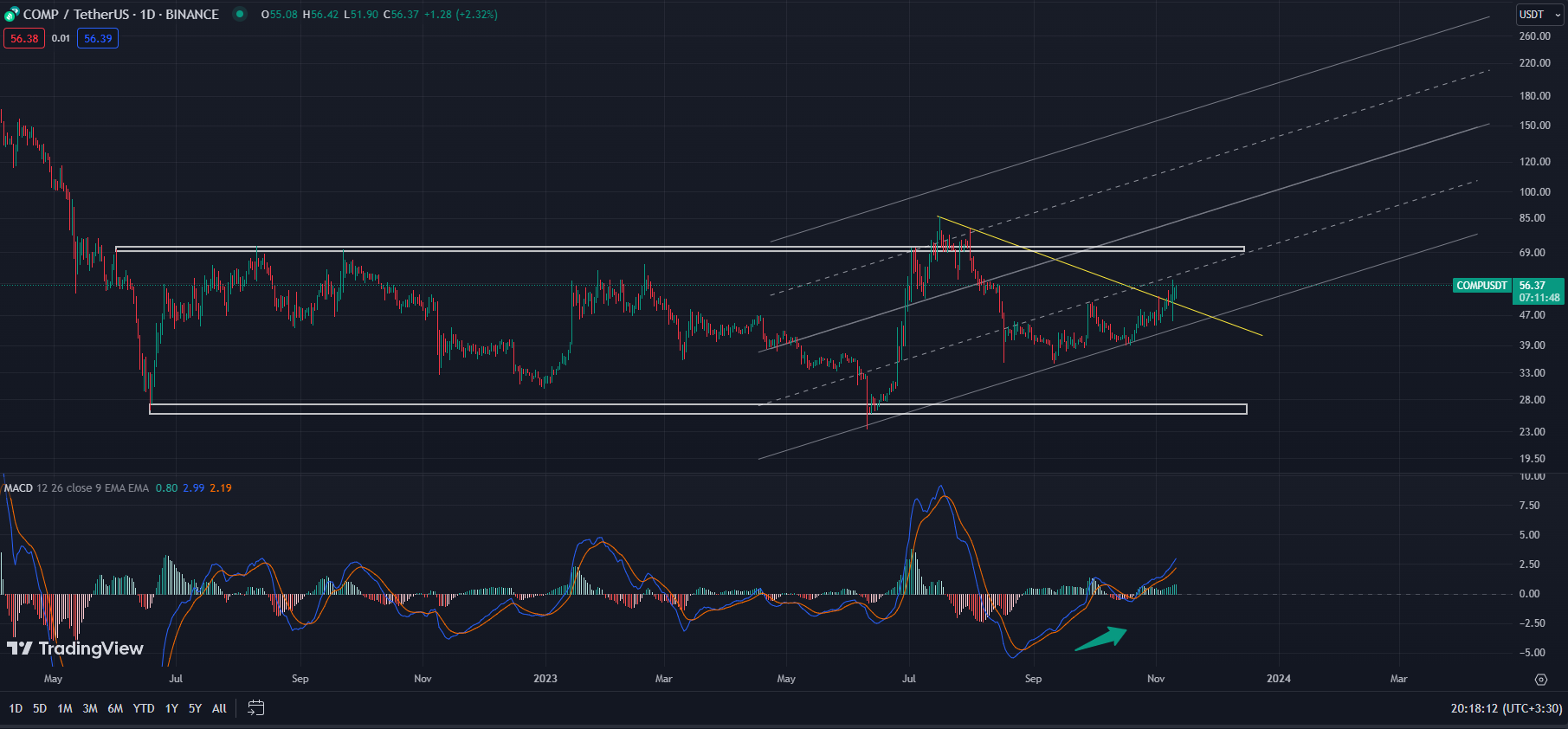Image resolution: width=1568 pixels, height=729 pixels.
Task: Select the YTD time range
Action: pos(144,708)
